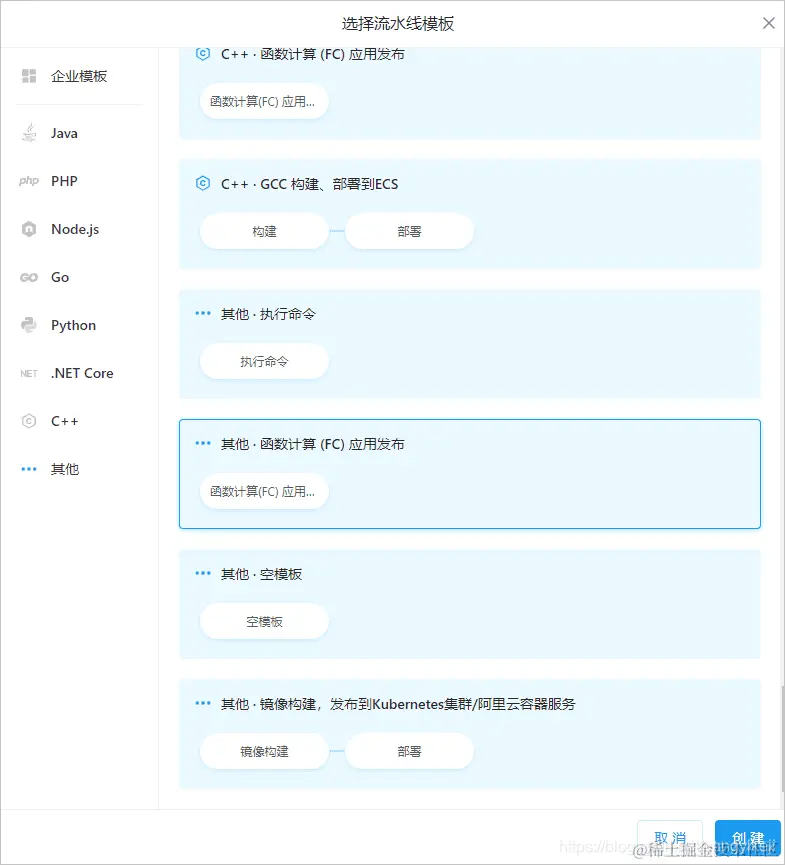
Task: Select the Java language icon in sidebar
Action: pyautogui.click(x=29, y=133)
